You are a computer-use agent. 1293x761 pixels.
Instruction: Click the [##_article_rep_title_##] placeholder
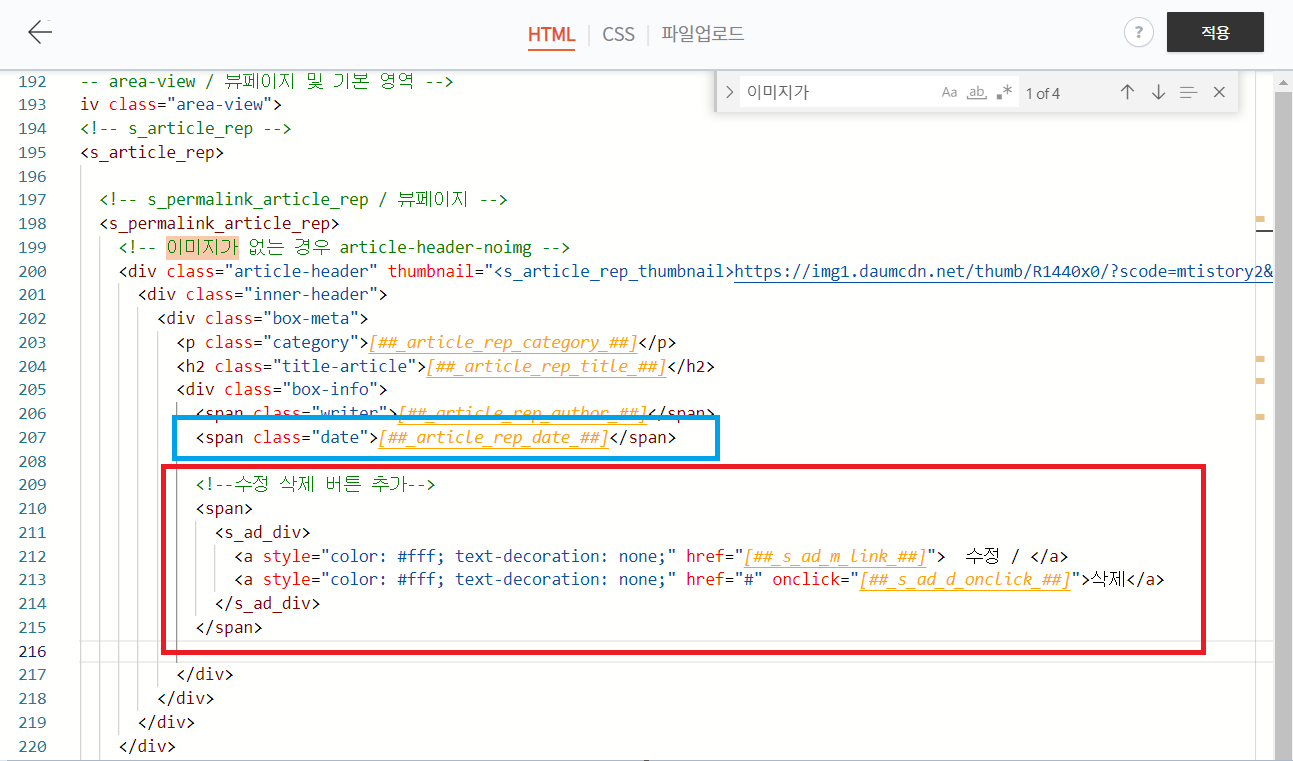pos(546,366)
